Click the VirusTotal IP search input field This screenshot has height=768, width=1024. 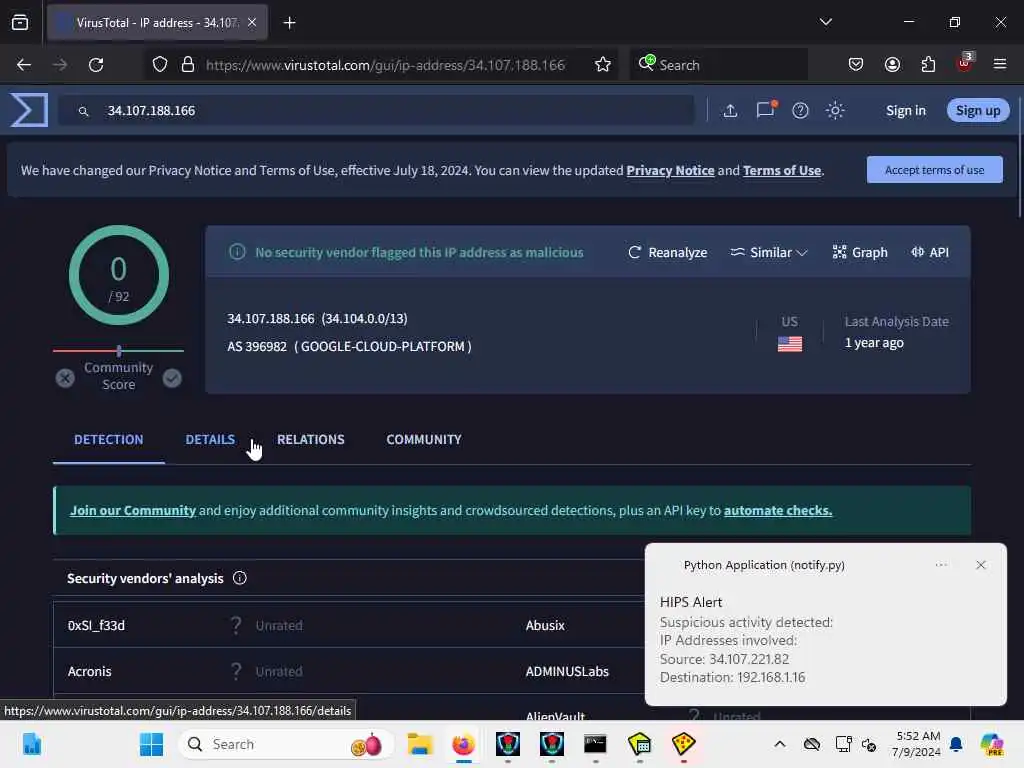[376, 110]
